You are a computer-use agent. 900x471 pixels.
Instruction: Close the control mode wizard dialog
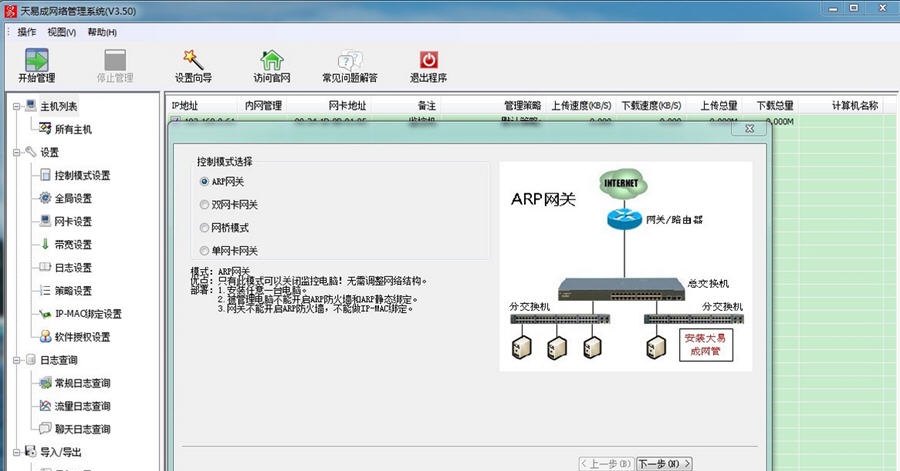click(x=749, y=129)
